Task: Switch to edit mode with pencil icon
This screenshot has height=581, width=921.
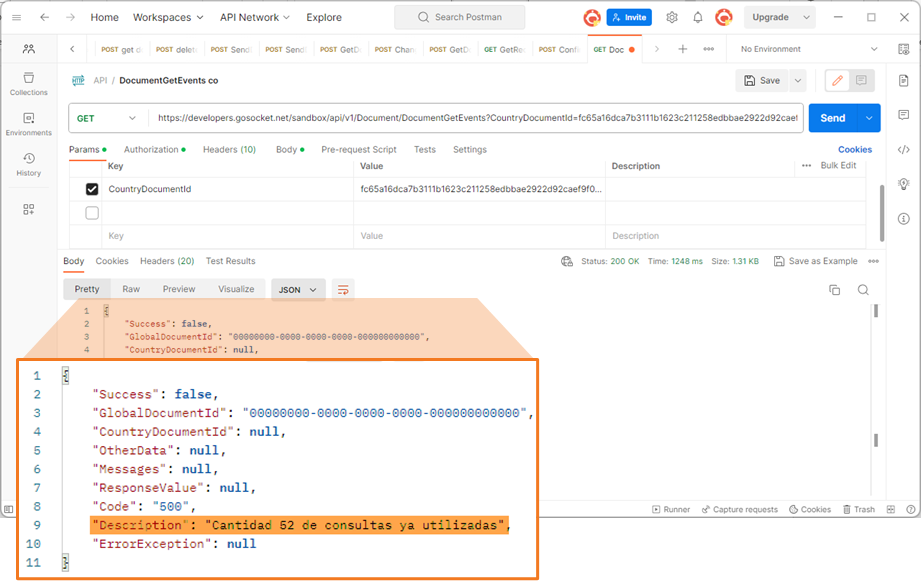Action: [838, 80]
